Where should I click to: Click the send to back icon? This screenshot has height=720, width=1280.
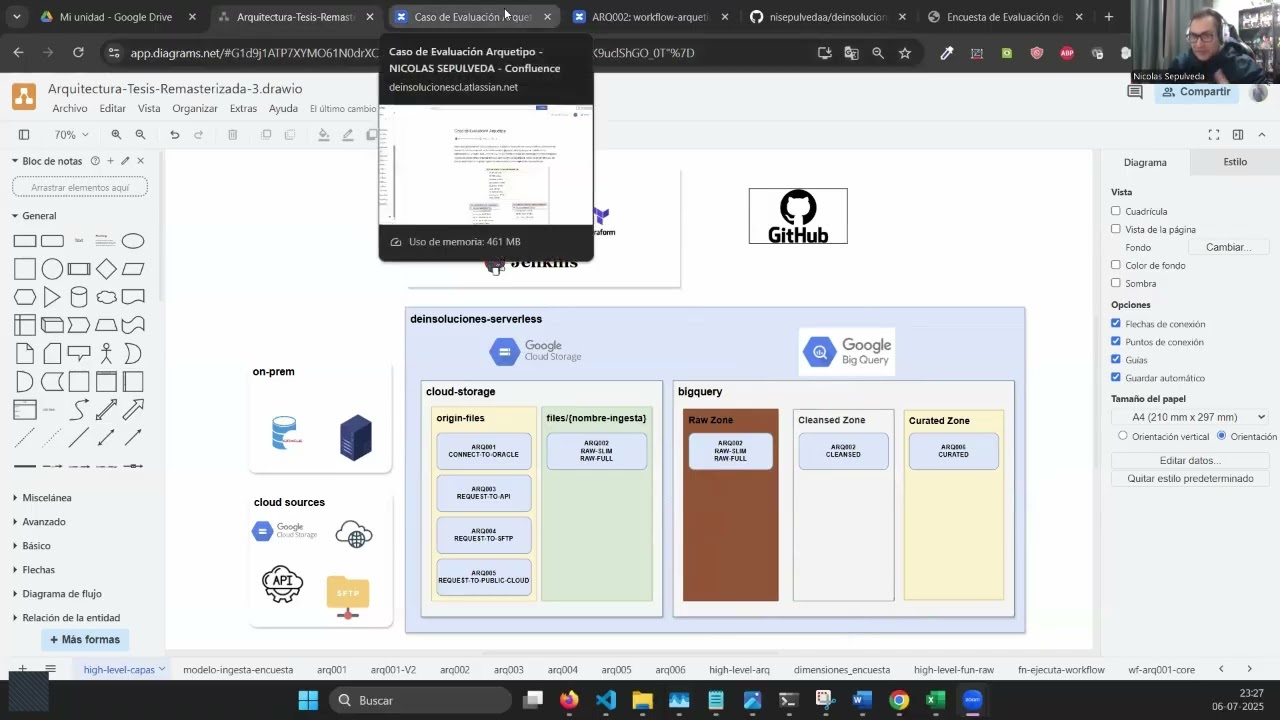tap(289, 135)
